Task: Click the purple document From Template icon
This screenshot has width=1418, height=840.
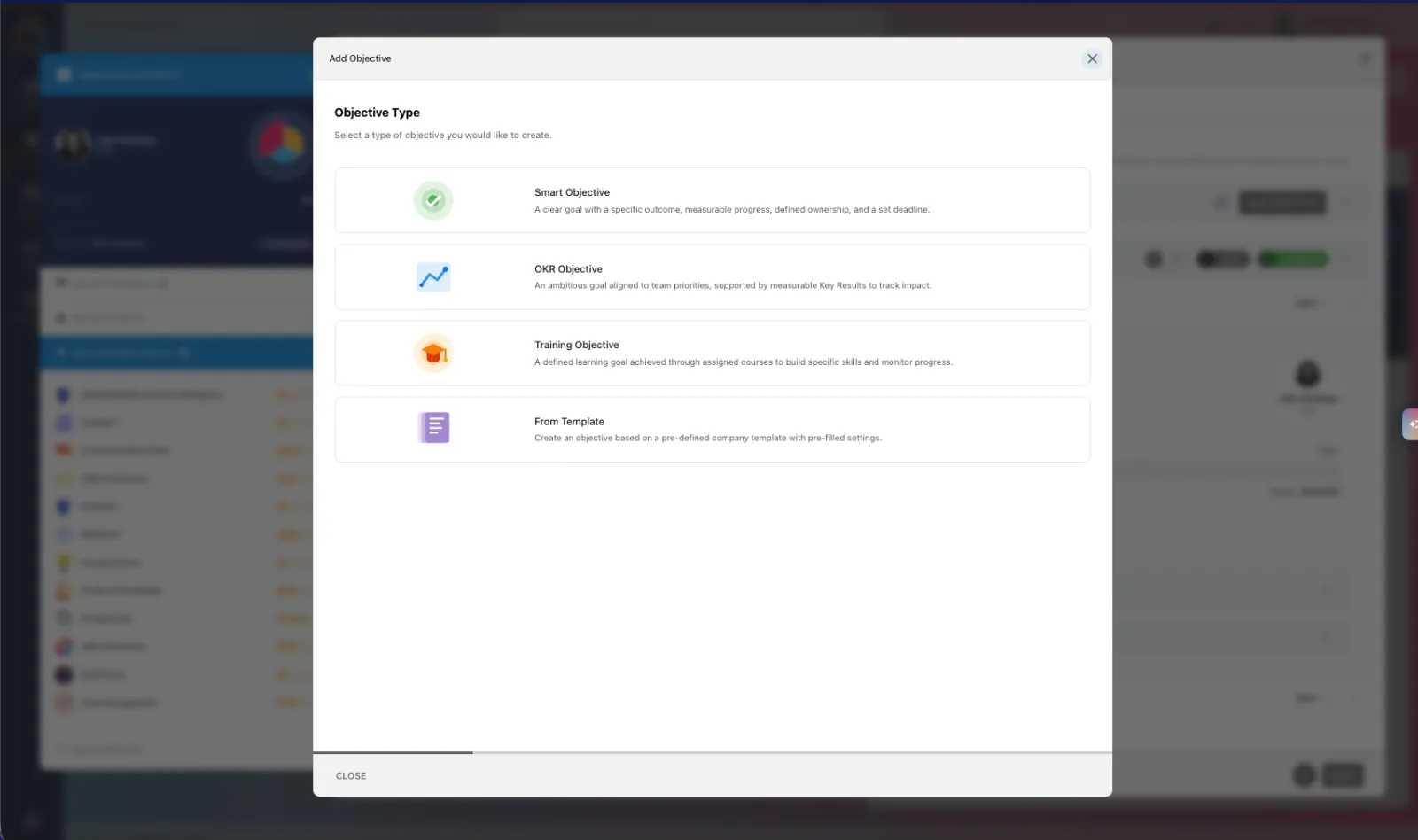Action: (x=433, y=428)
